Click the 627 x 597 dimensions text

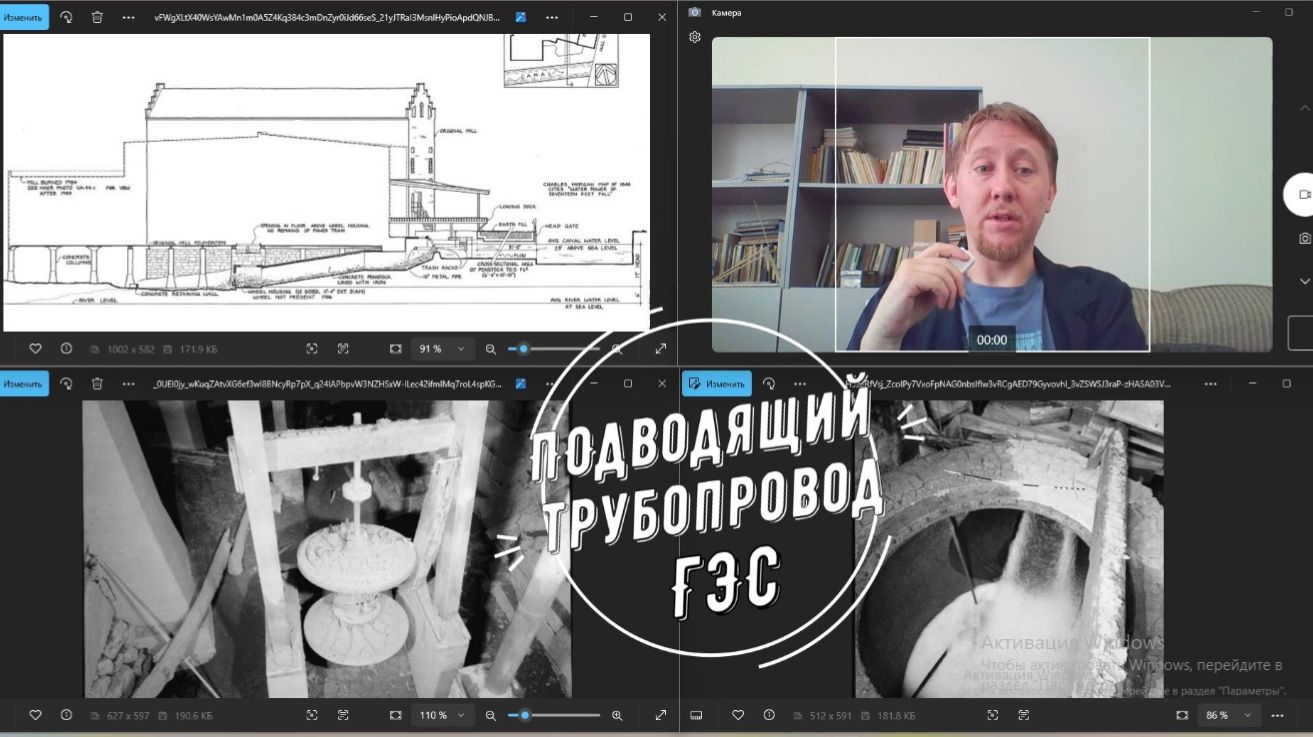[x=127, y=715]
